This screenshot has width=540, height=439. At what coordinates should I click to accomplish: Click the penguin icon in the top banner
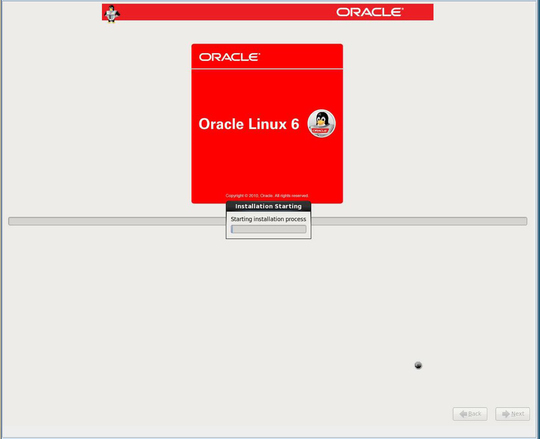coord(112,14)
